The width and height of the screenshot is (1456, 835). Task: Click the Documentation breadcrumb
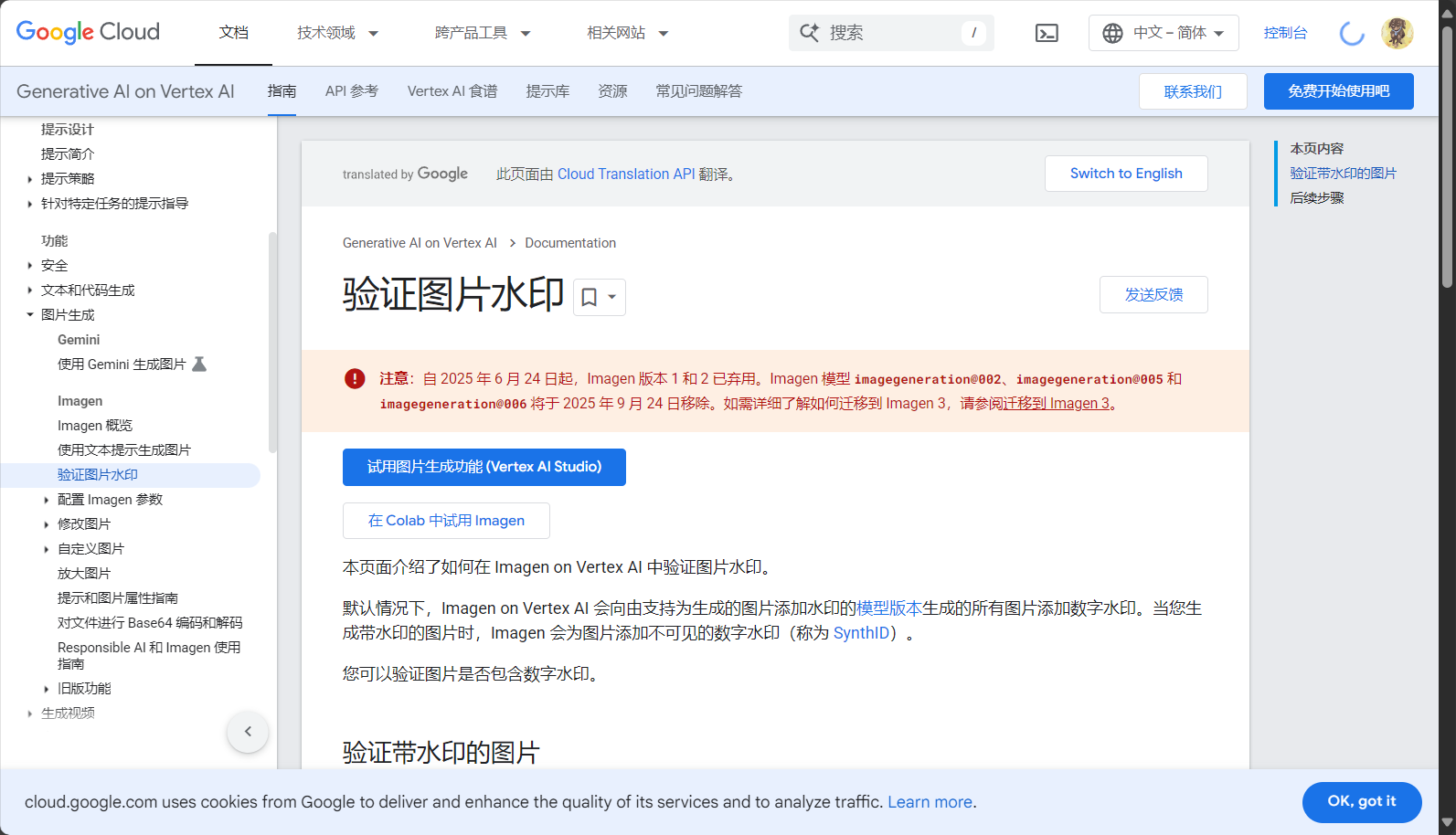tap(570, 243)
